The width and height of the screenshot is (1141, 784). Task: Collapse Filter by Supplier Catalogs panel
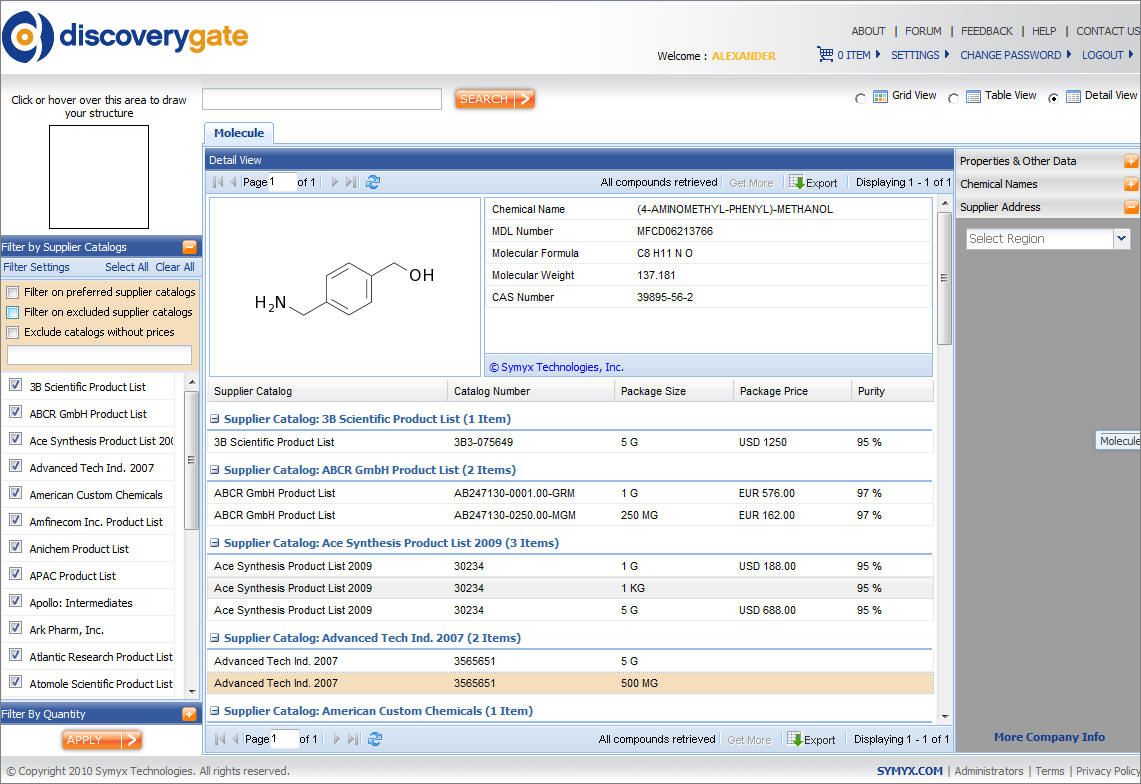pos(189,247)
